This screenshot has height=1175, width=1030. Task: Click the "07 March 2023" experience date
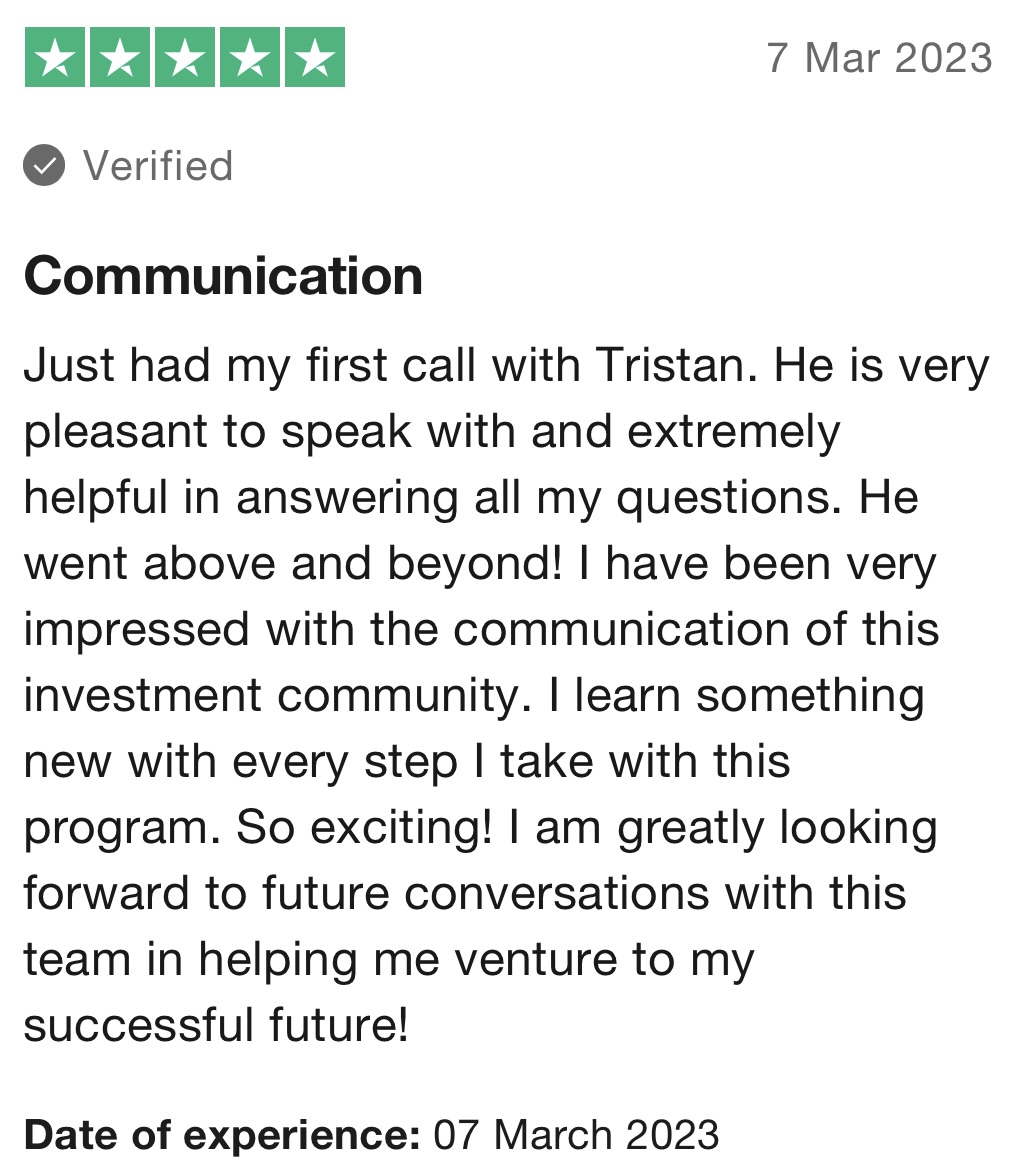(576, 1135)
